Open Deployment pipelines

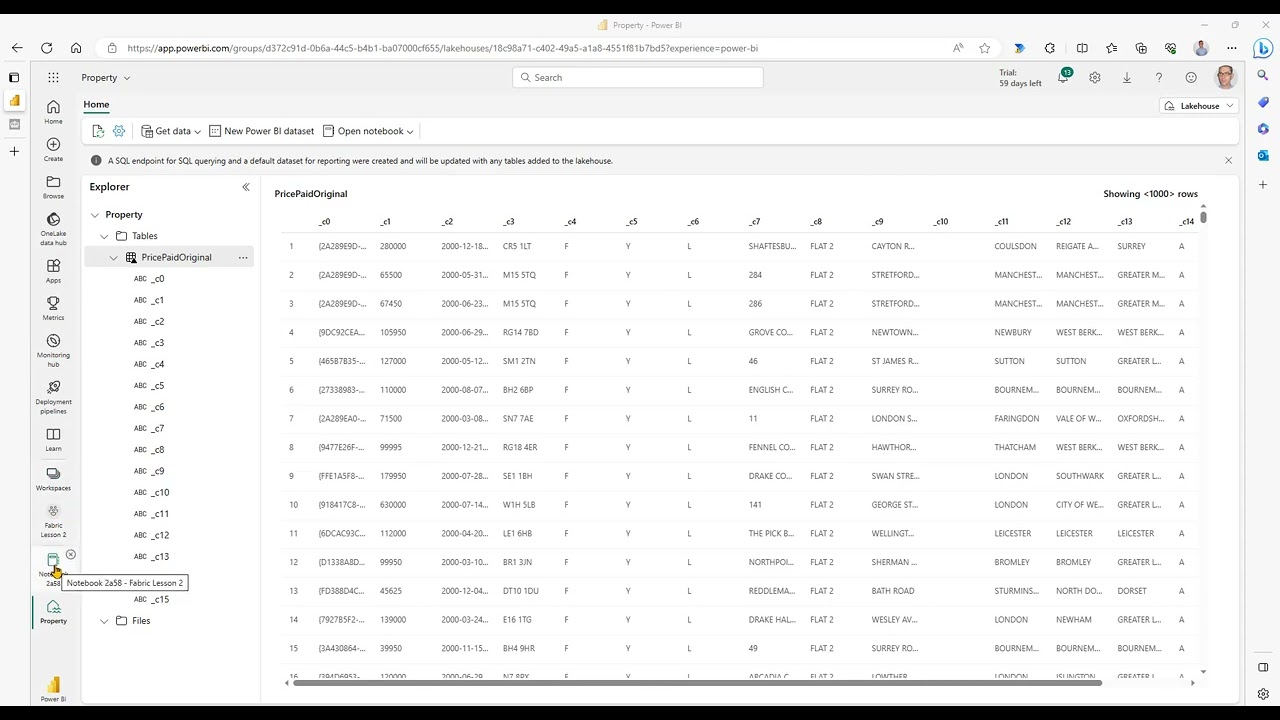(x=53, y=397)
